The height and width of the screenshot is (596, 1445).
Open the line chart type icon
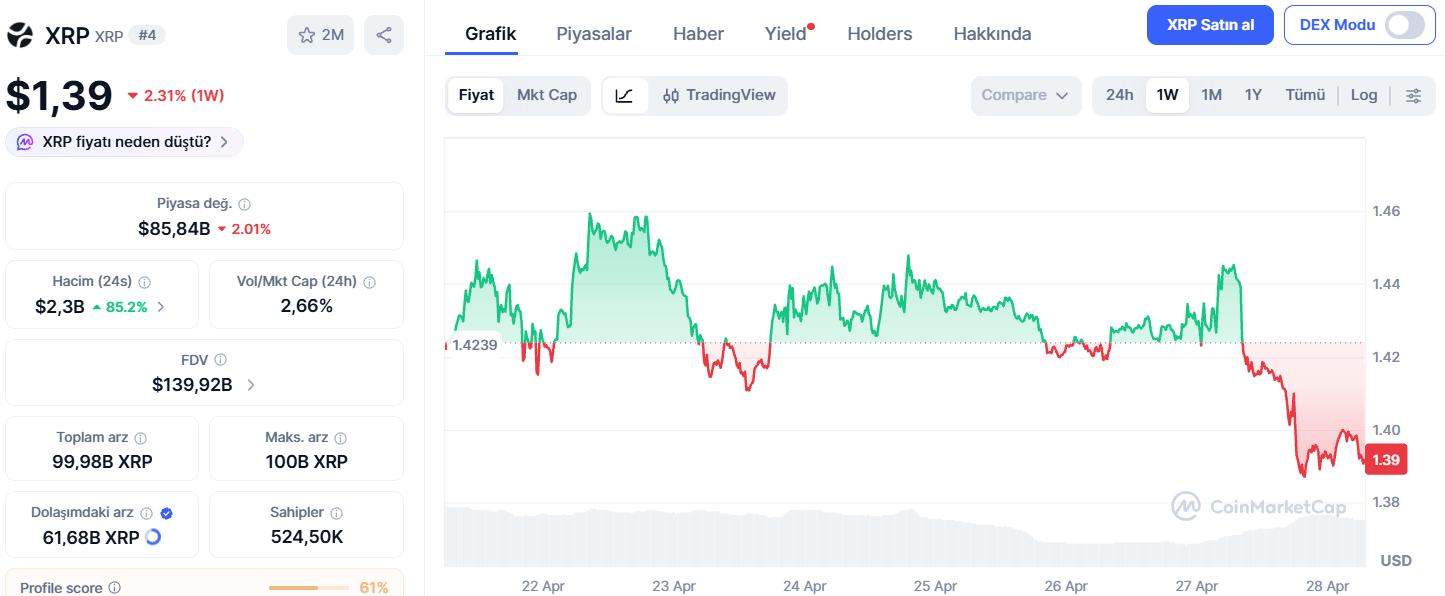(625, 95)
